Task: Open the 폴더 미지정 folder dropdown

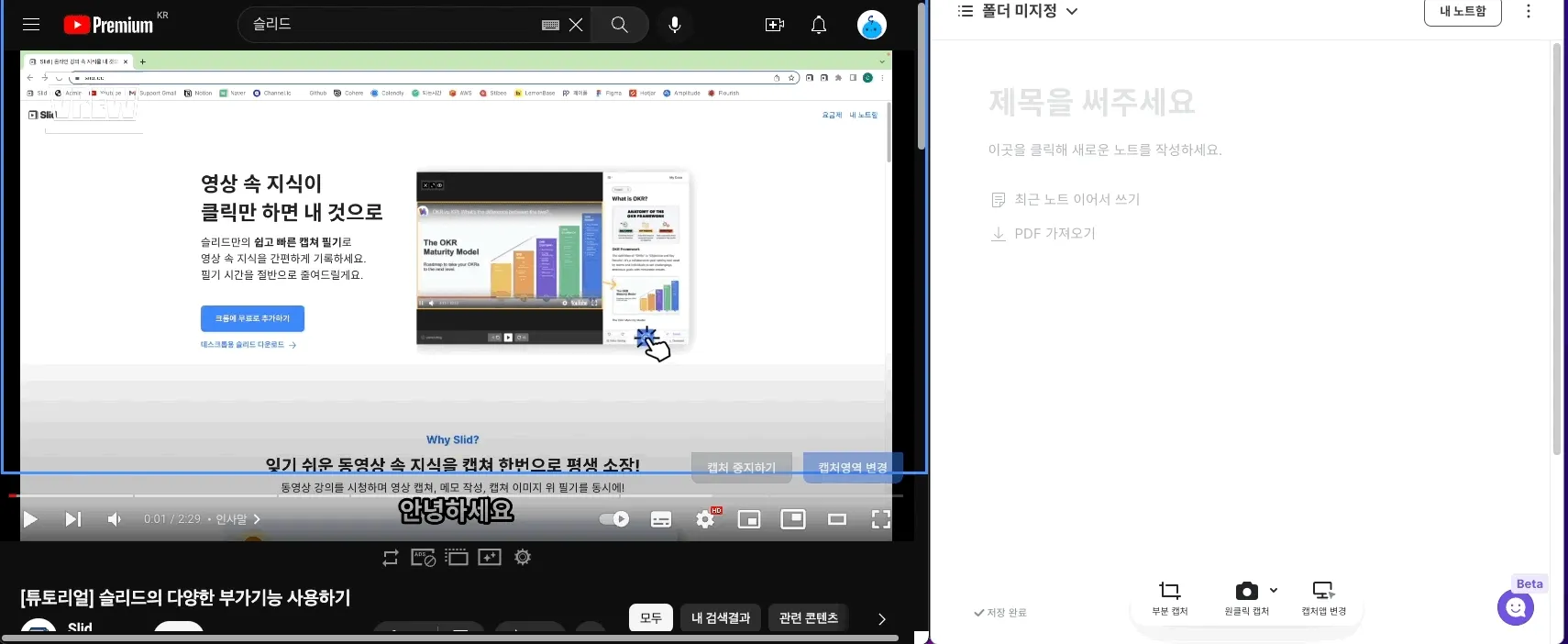Action: pos(1030,11)
